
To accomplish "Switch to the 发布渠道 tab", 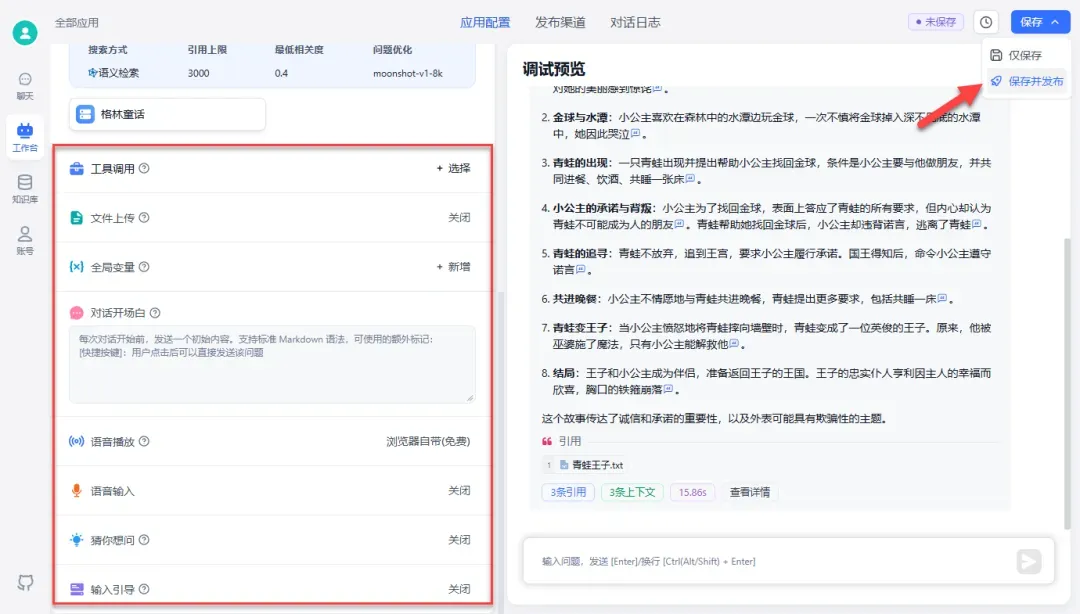I will tap(560, 22).
